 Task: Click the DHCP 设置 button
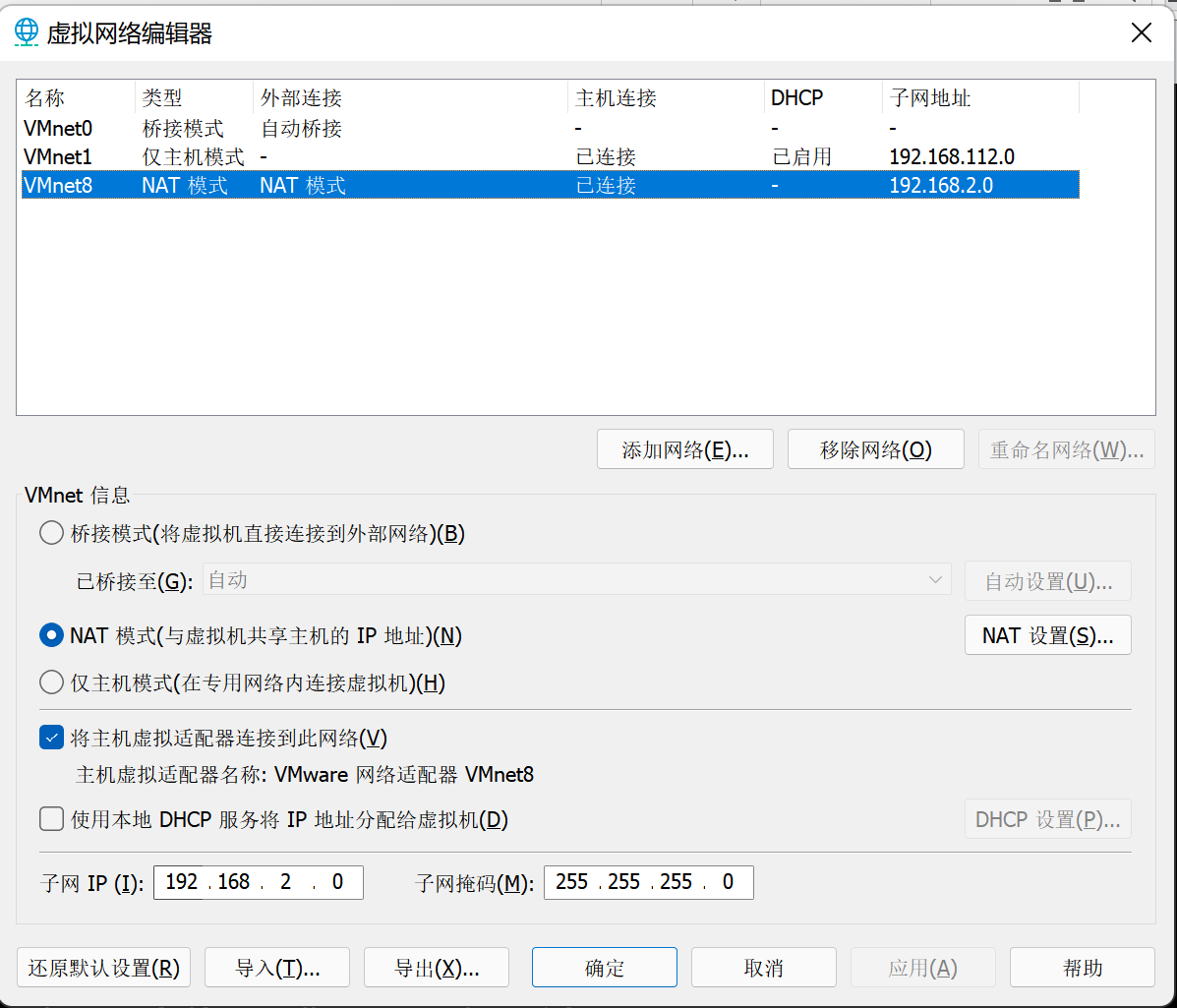pos(1048,819)
